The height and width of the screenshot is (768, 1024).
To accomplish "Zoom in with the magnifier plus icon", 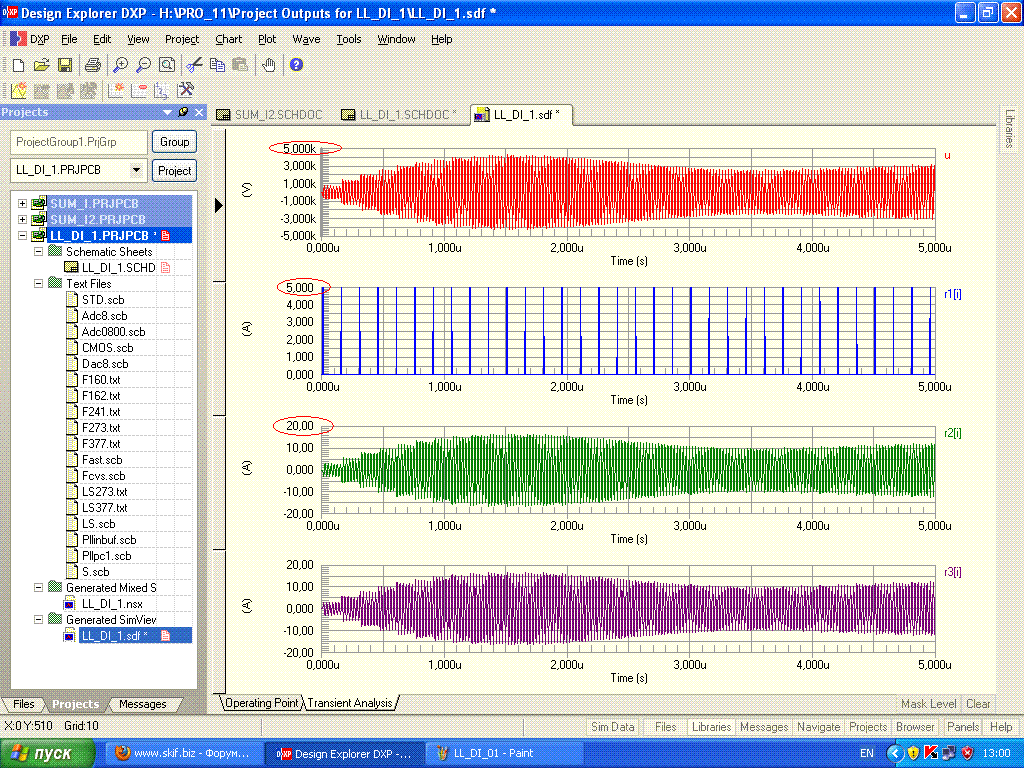I will [120, 65].
